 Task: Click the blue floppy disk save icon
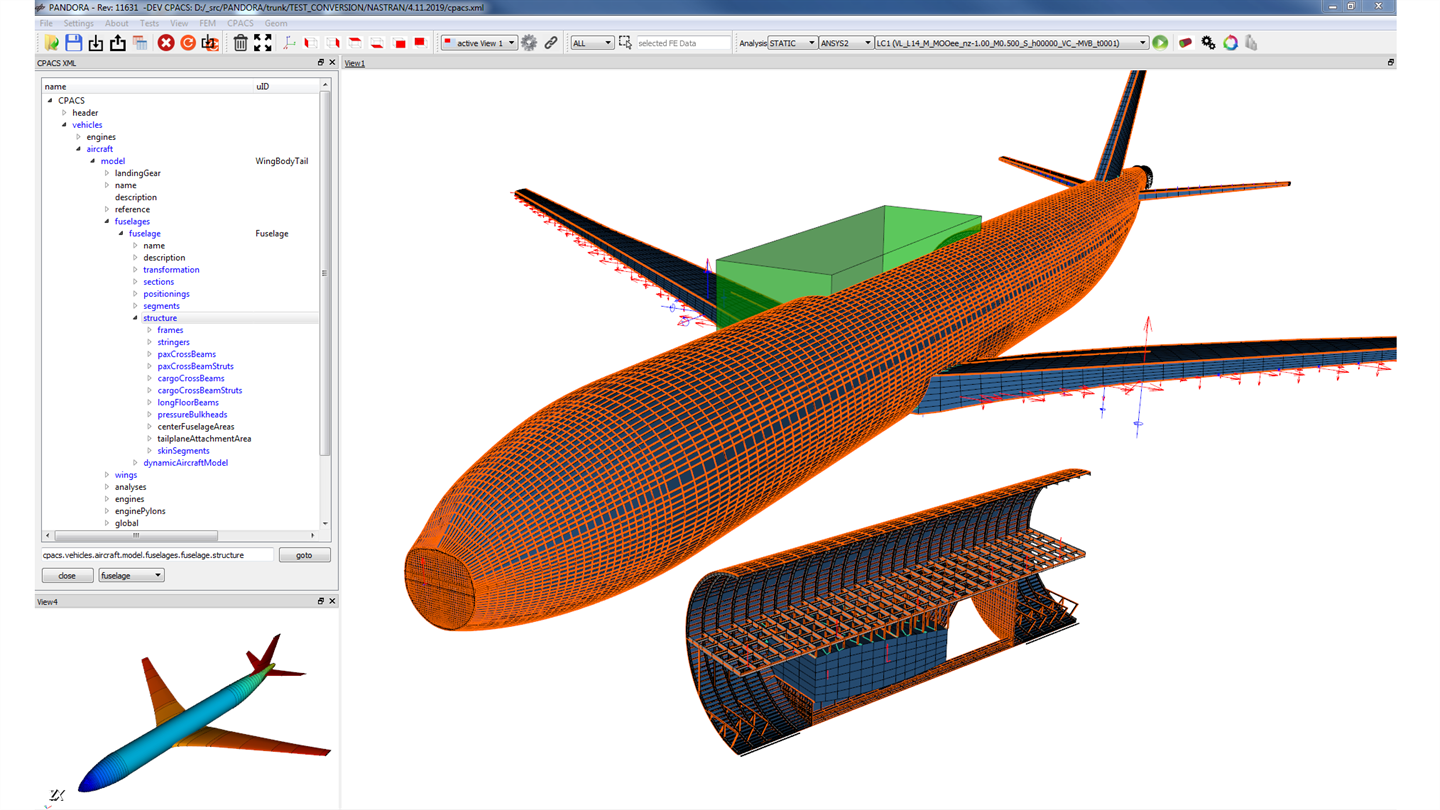[x=73, y=43]
